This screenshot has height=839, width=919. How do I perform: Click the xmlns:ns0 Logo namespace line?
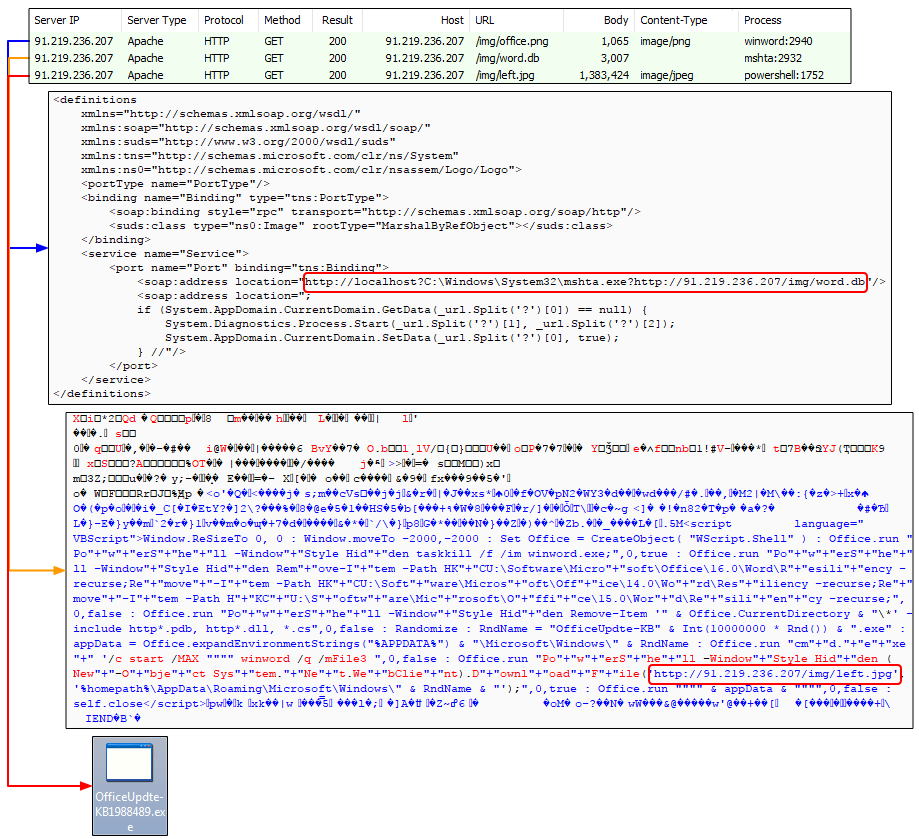pos(301,170)
